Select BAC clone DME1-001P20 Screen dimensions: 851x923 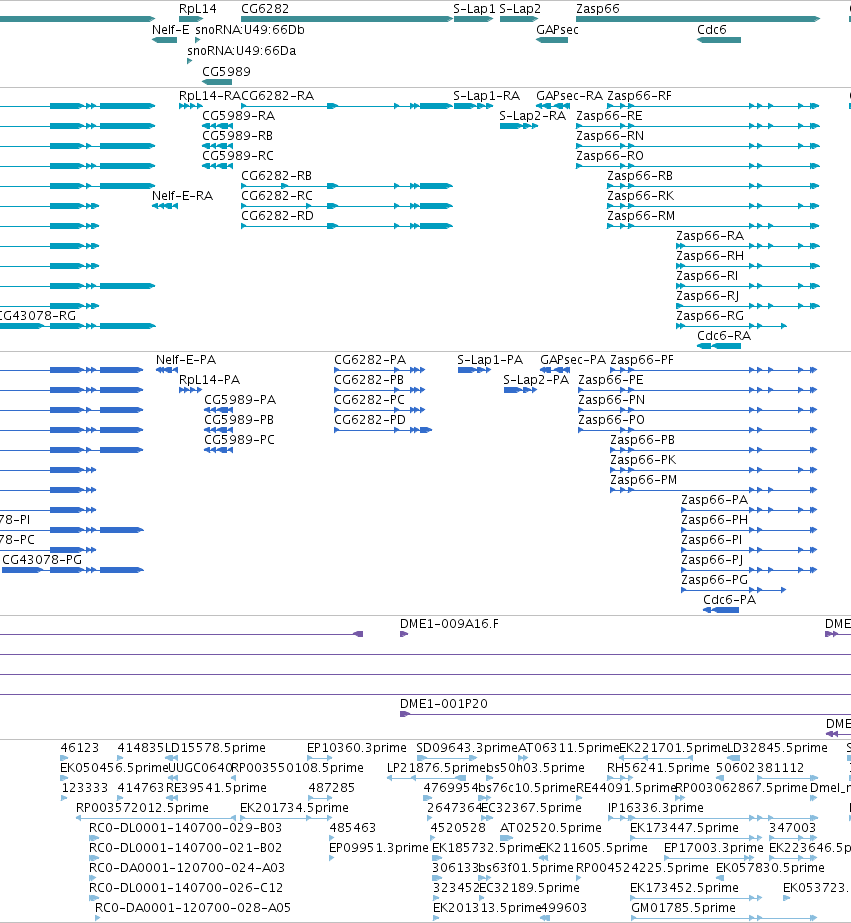point(444,704)
